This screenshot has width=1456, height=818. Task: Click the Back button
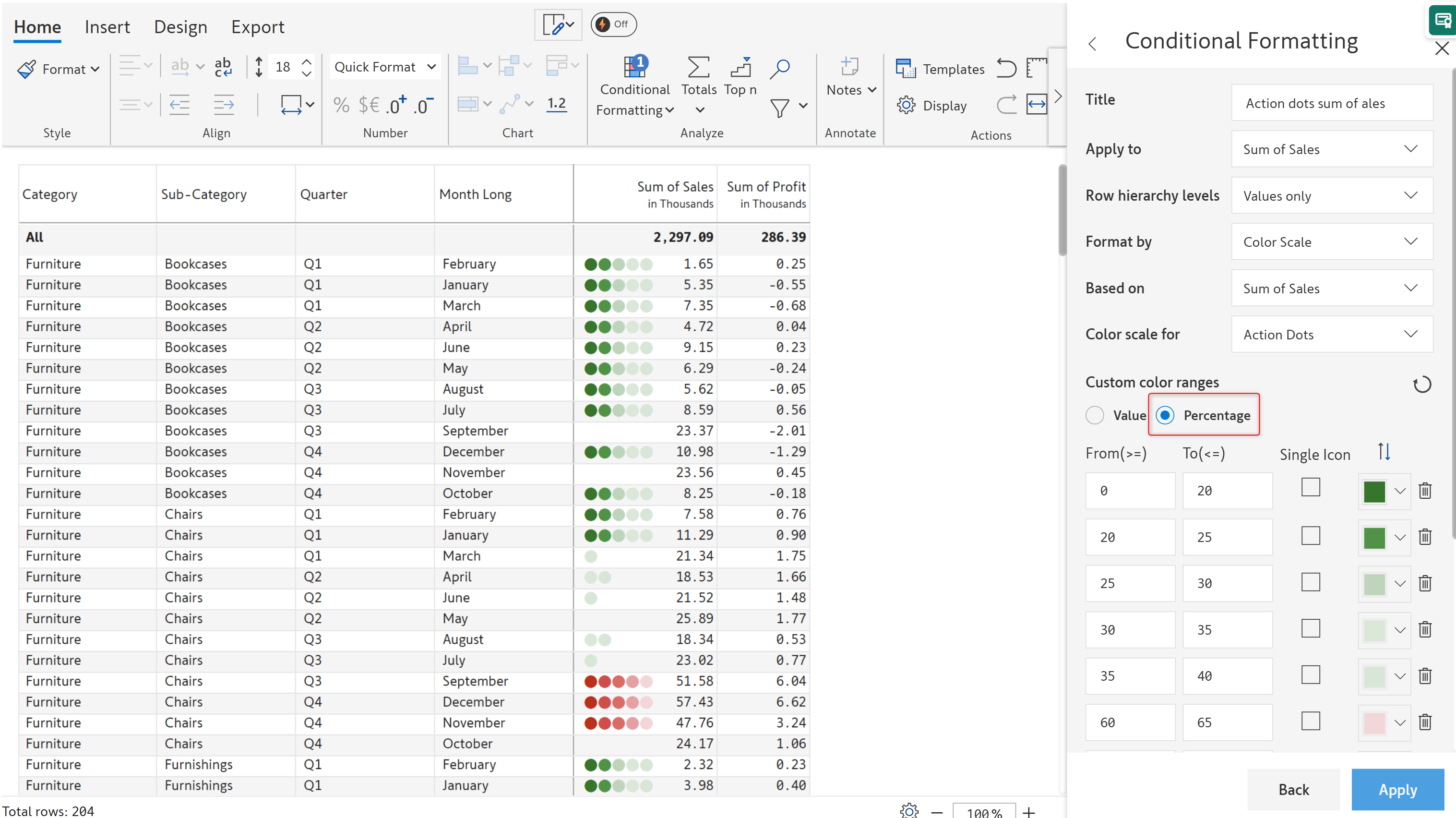pos(1293,789)
